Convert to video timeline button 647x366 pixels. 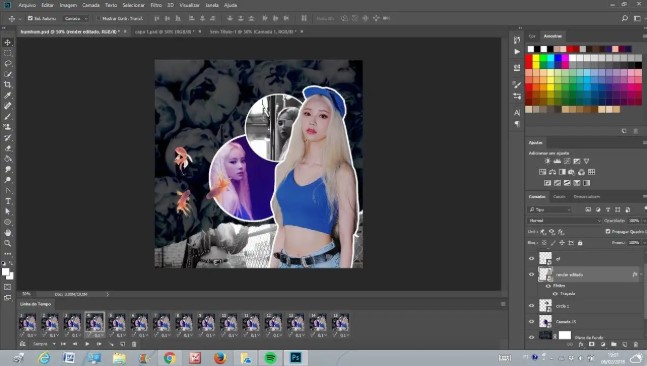[22, 344]
